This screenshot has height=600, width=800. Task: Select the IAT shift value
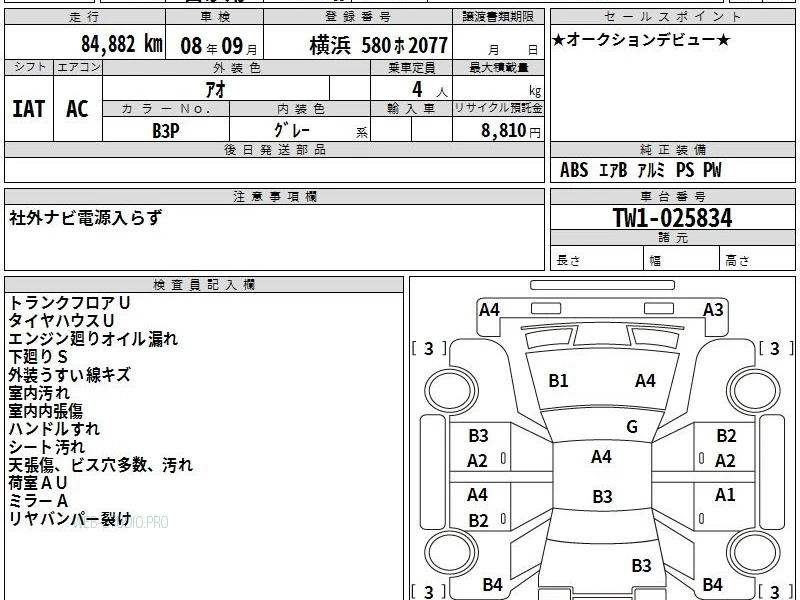click(29, 109)
